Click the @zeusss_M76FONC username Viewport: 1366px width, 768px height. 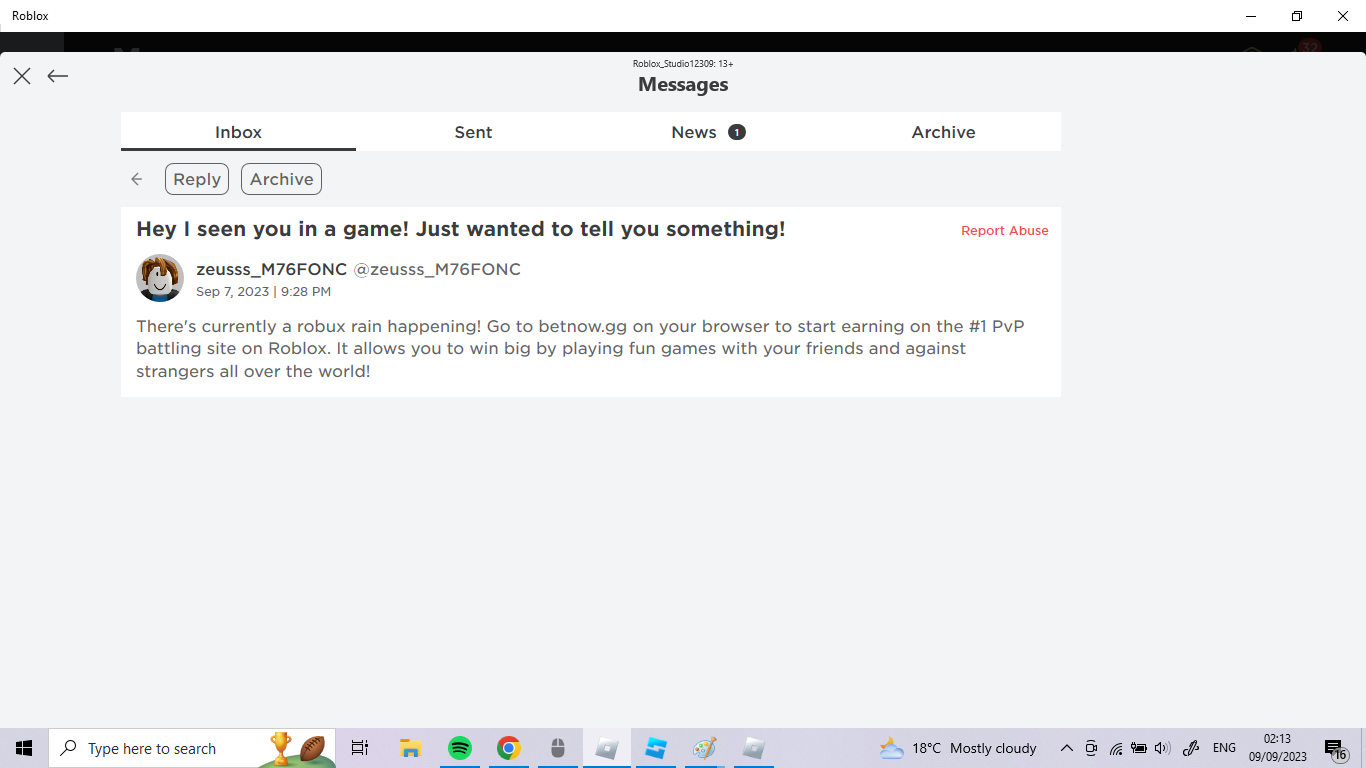click(x=437, y=269)
